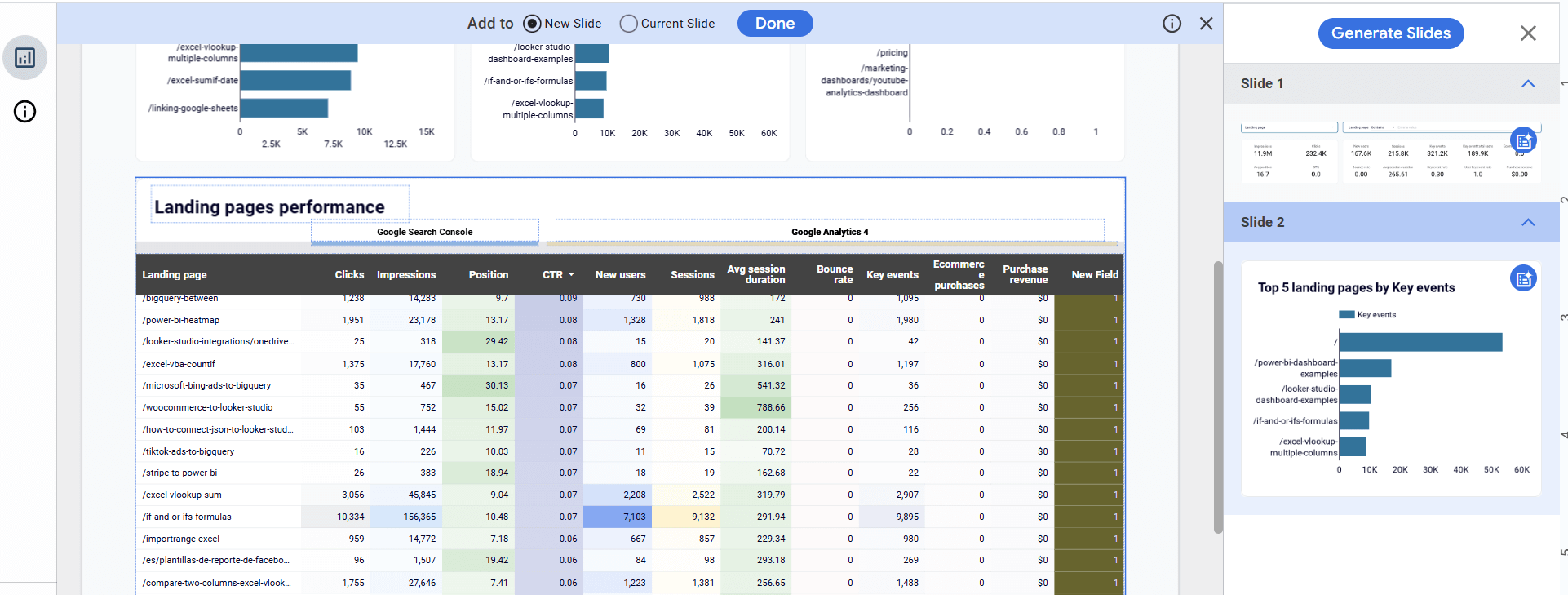Click the /if-and-or-ifs-formulas table row

187,517
